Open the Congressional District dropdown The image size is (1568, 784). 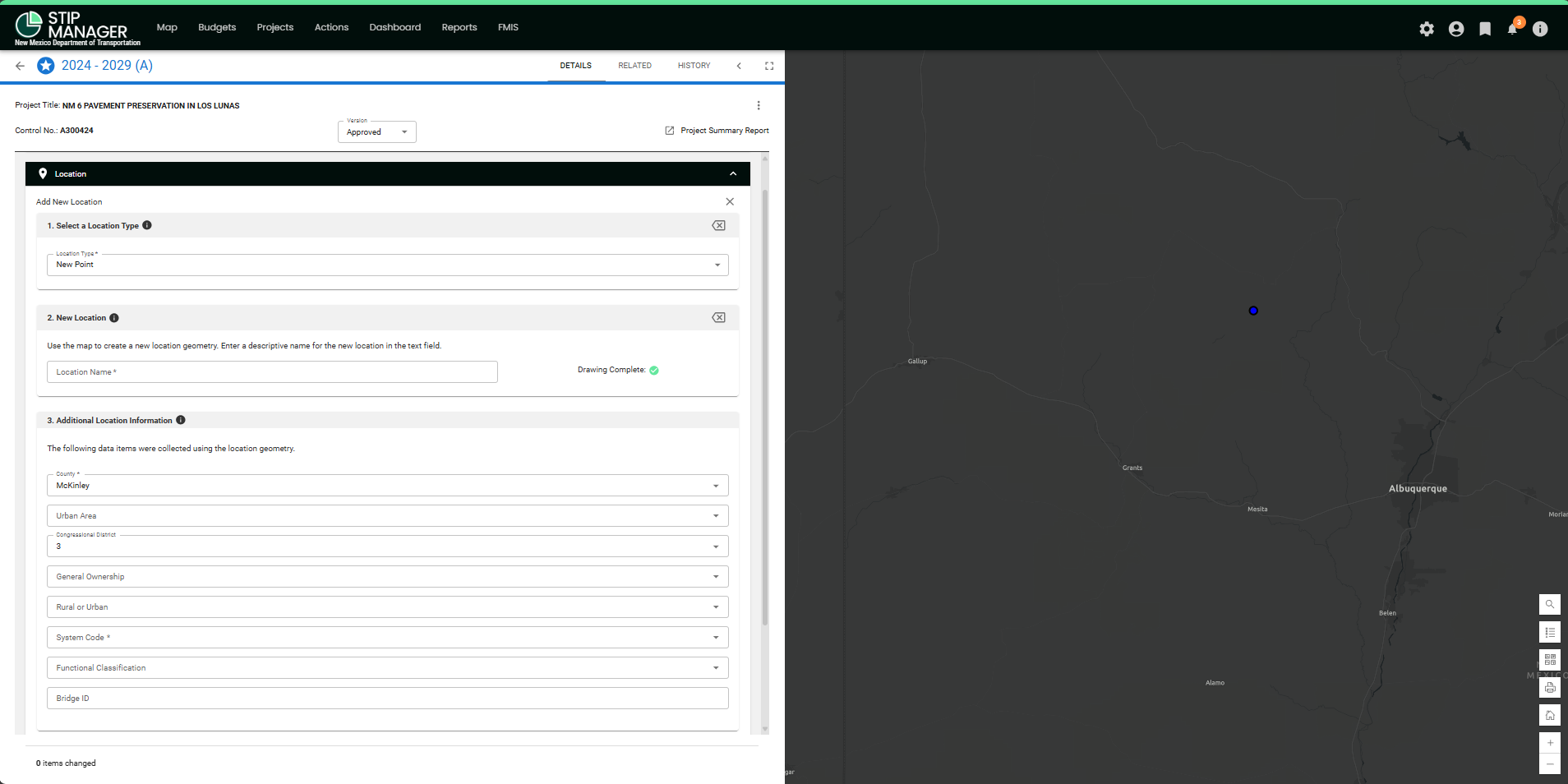pos(388,546)
